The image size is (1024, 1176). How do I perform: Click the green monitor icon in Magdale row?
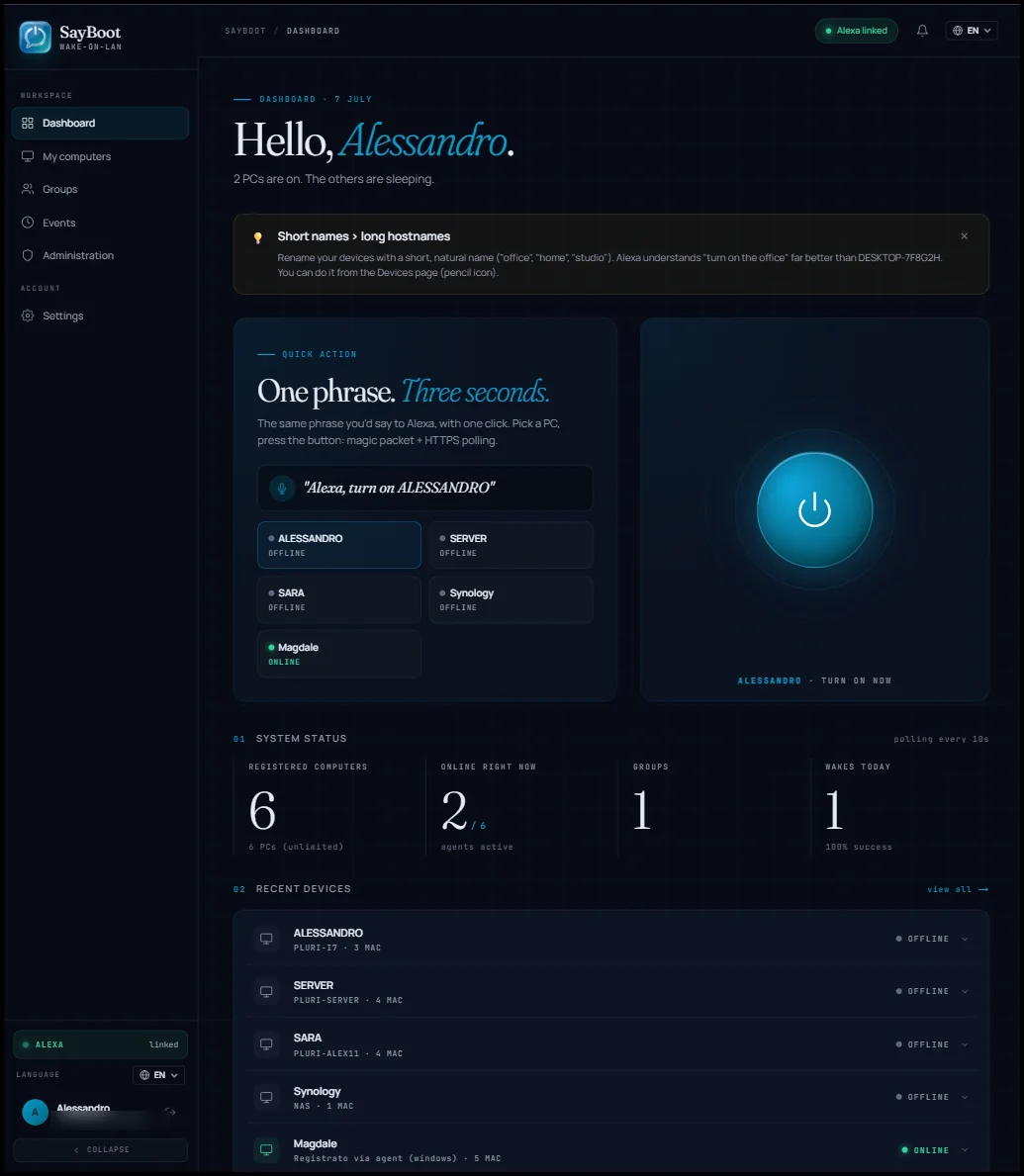[x=266, y=1149]
